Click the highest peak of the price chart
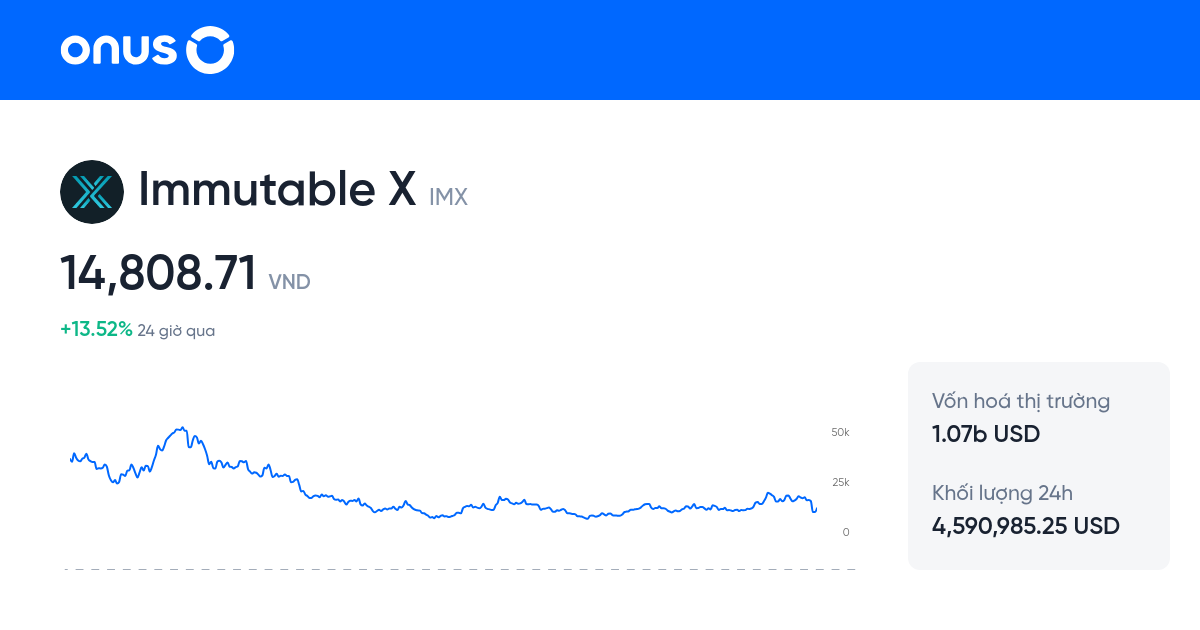Screen dimensions: 1200x630 click(182, 428)
